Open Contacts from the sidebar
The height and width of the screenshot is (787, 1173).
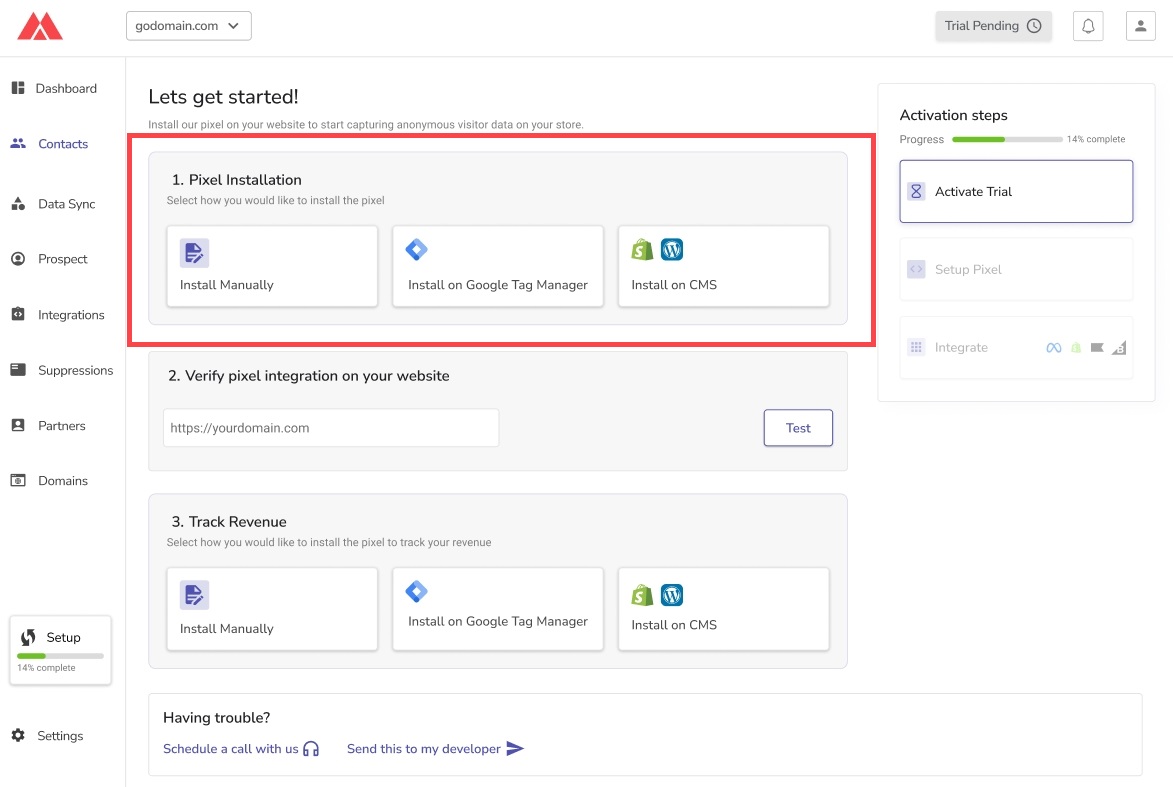click(63, 144)
